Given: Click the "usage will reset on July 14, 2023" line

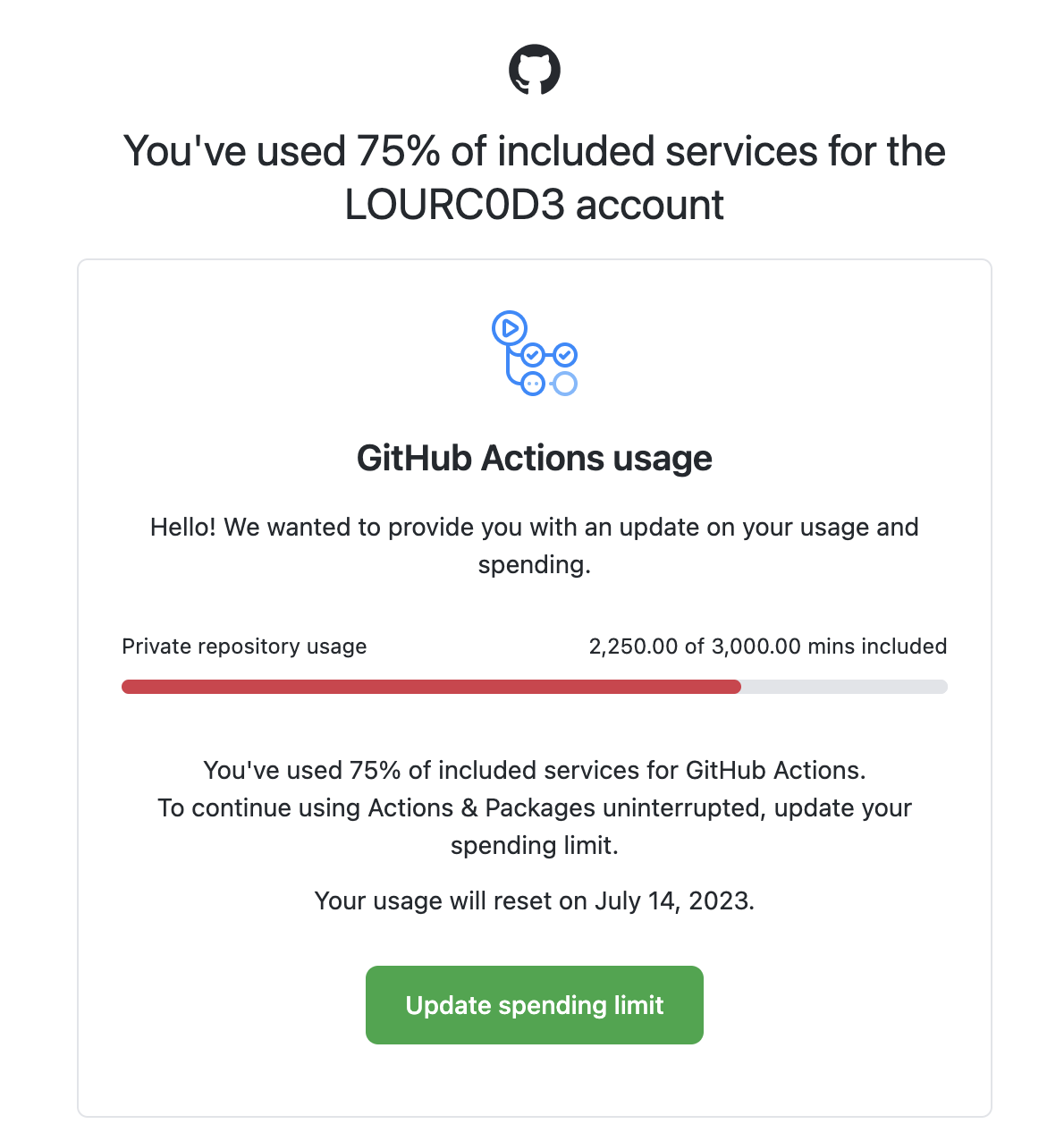Looking at the screenshot, I should coord(535,900).
